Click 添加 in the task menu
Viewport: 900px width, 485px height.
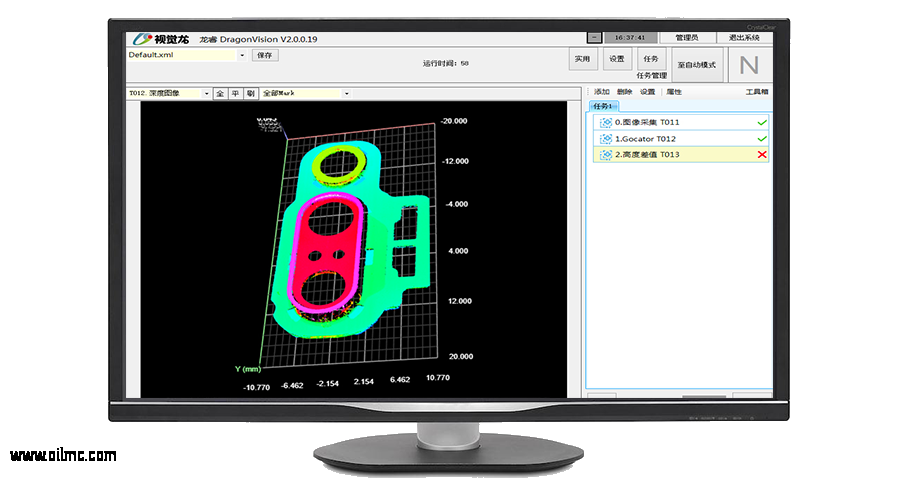pos(601,92)
